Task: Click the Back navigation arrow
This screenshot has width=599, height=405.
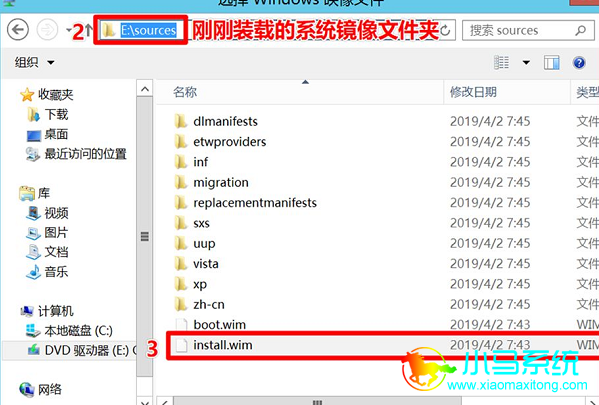Action: 18,29
